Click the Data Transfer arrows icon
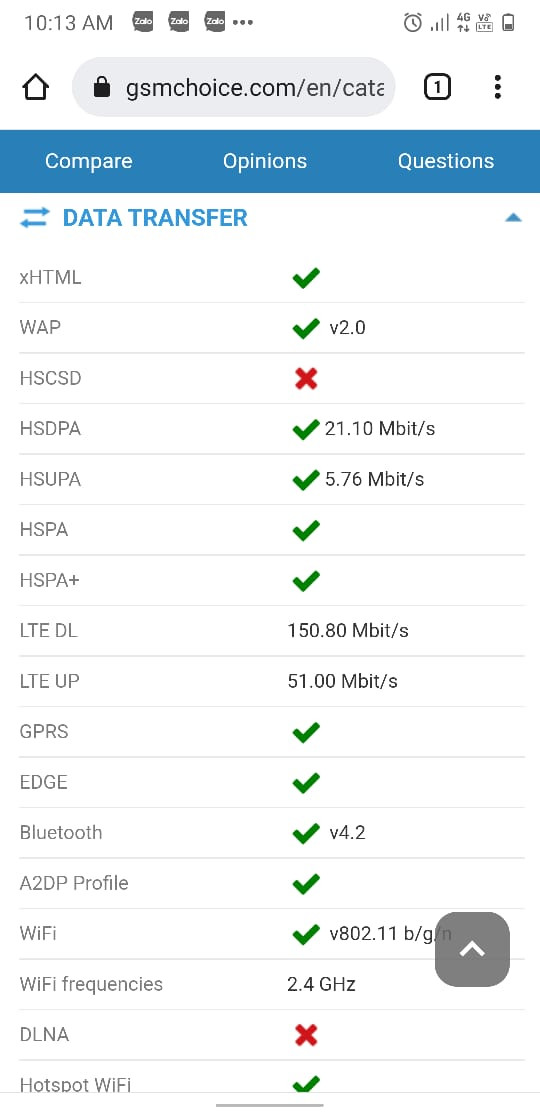540x1116 pixels. point(35,218)
